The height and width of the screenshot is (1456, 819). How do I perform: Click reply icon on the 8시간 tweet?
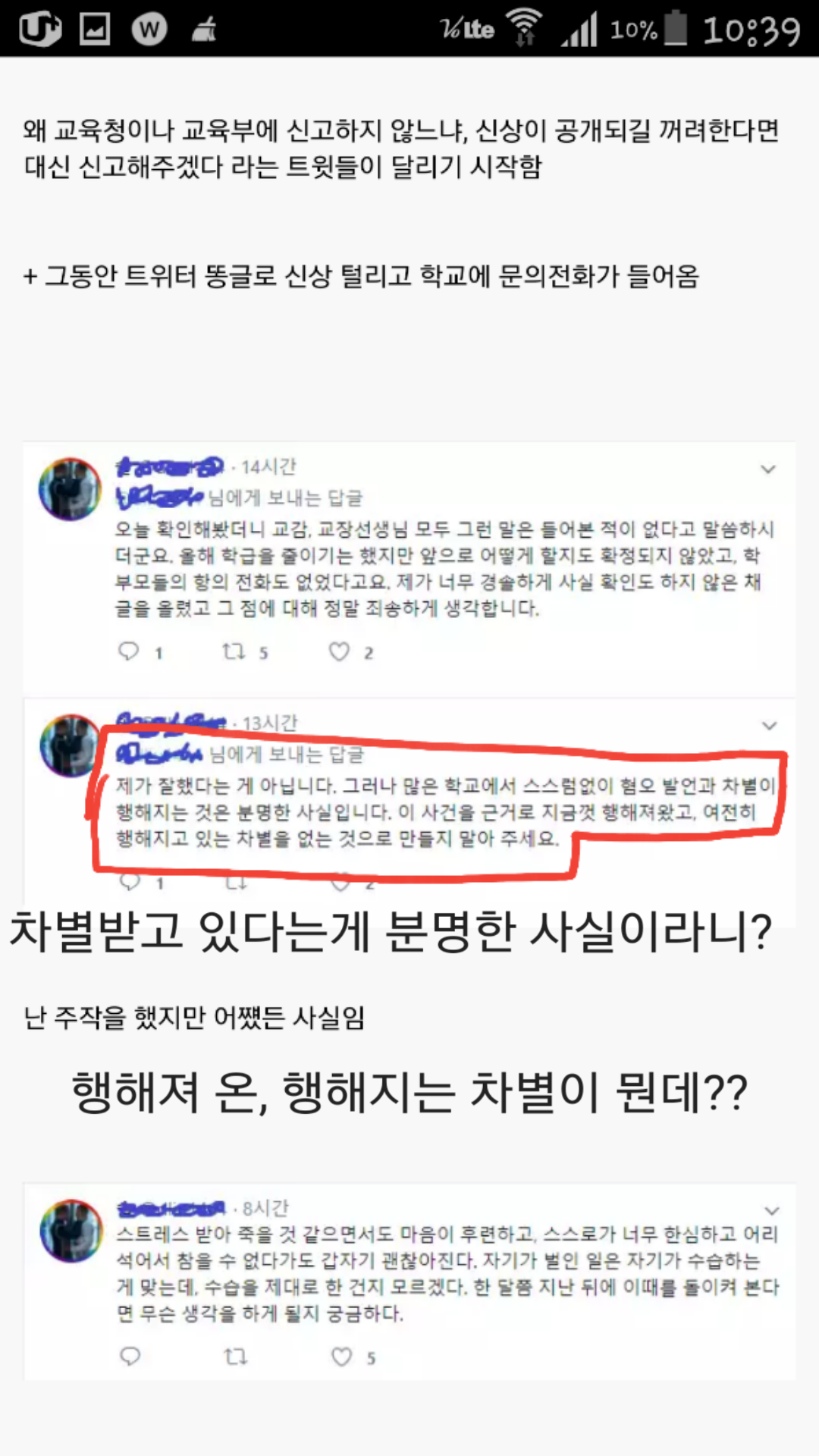(130, 1357)
